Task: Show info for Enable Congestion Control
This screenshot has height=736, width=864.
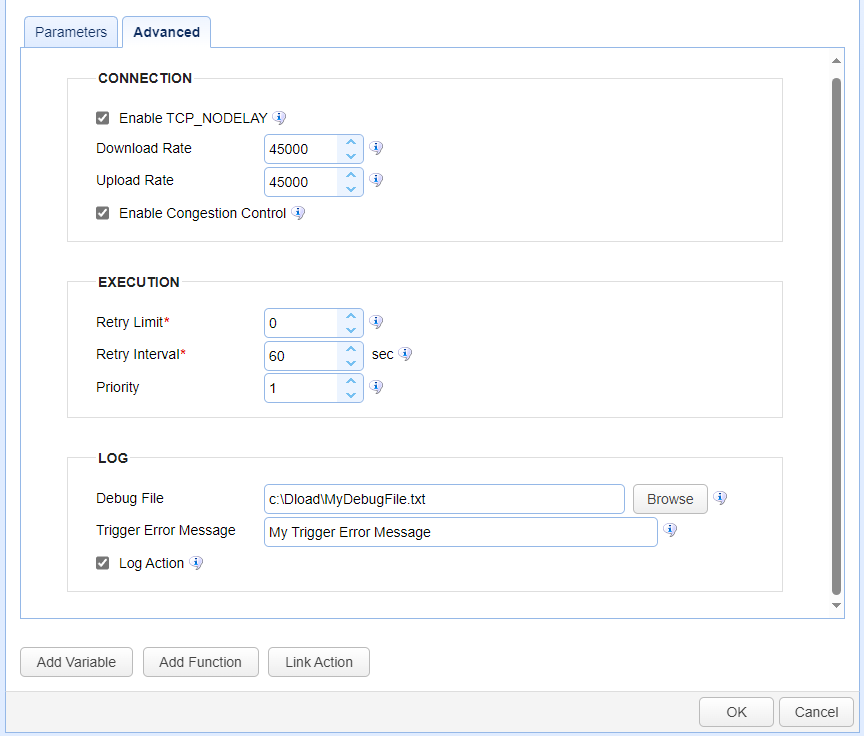Action: pos(298,213)
